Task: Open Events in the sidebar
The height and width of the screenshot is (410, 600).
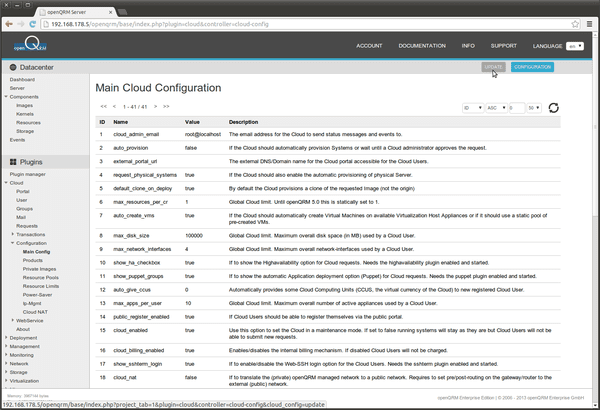Action: pos(17,140)
